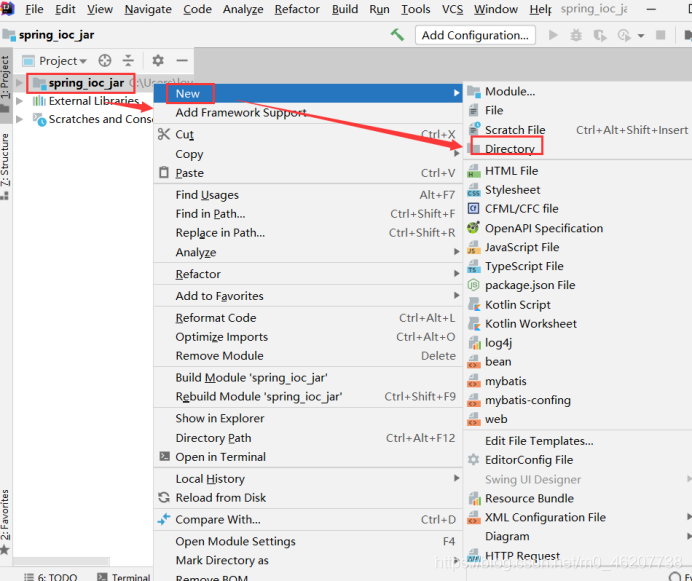Create a new Kotlin Script
The image size is (692, 581).
(578, 305)
